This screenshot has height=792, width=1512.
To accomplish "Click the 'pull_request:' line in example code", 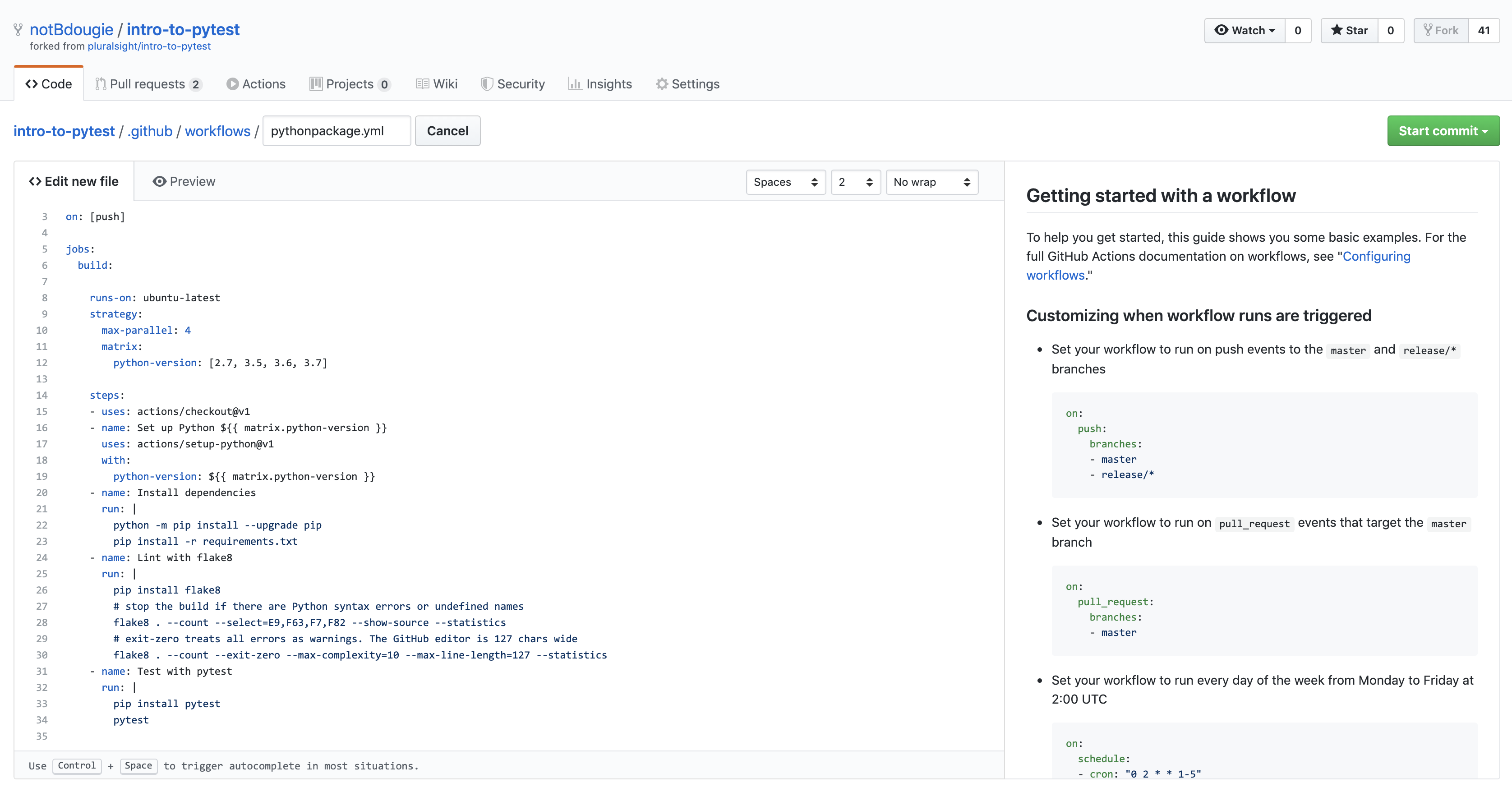I will 1116,602.
